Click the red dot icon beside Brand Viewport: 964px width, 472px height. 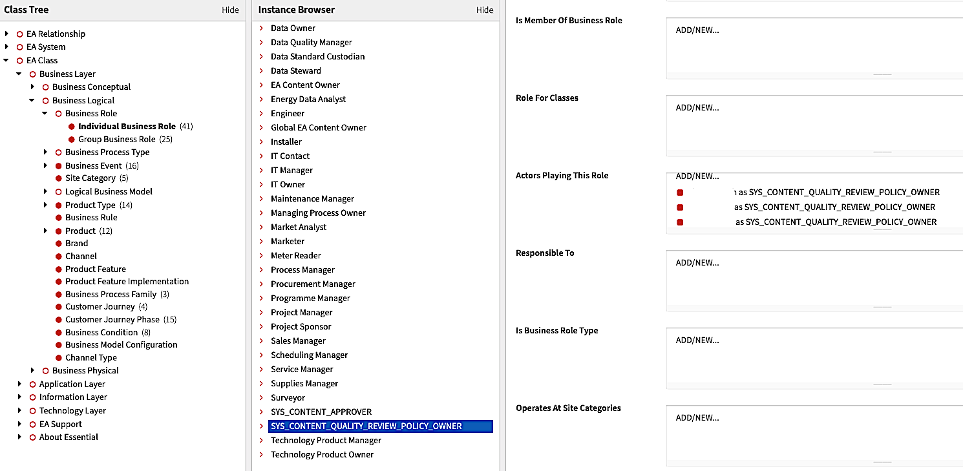(x=58, y=243)
